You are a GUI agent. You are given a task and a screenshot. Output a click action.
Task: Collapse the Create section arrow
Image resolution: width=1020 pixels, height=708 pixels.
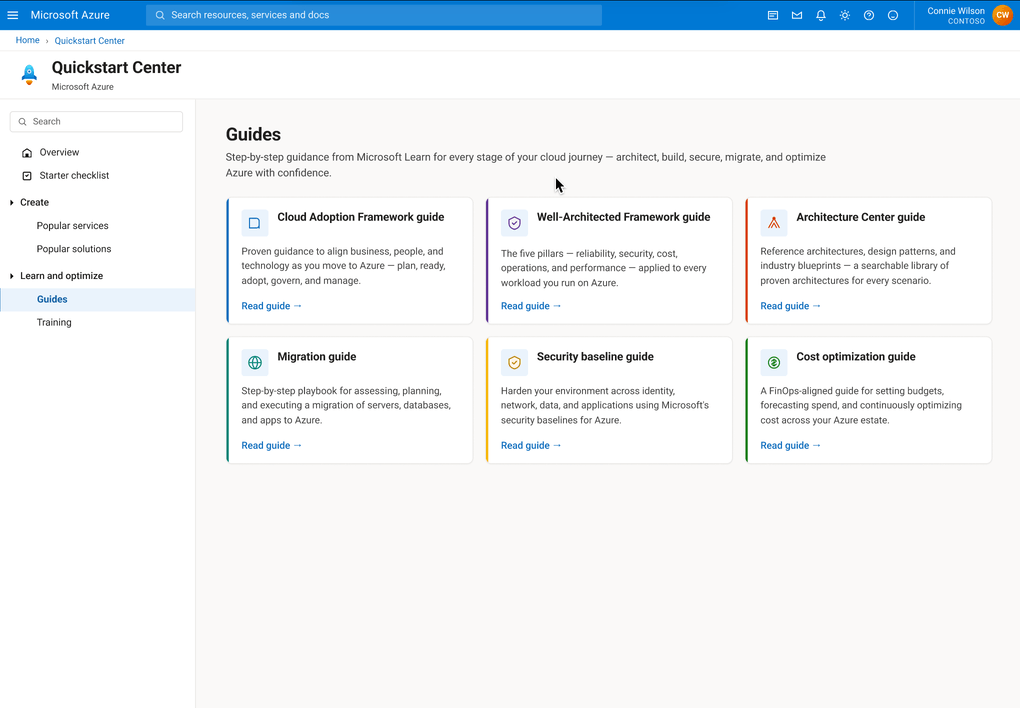[x=12, y=202]
